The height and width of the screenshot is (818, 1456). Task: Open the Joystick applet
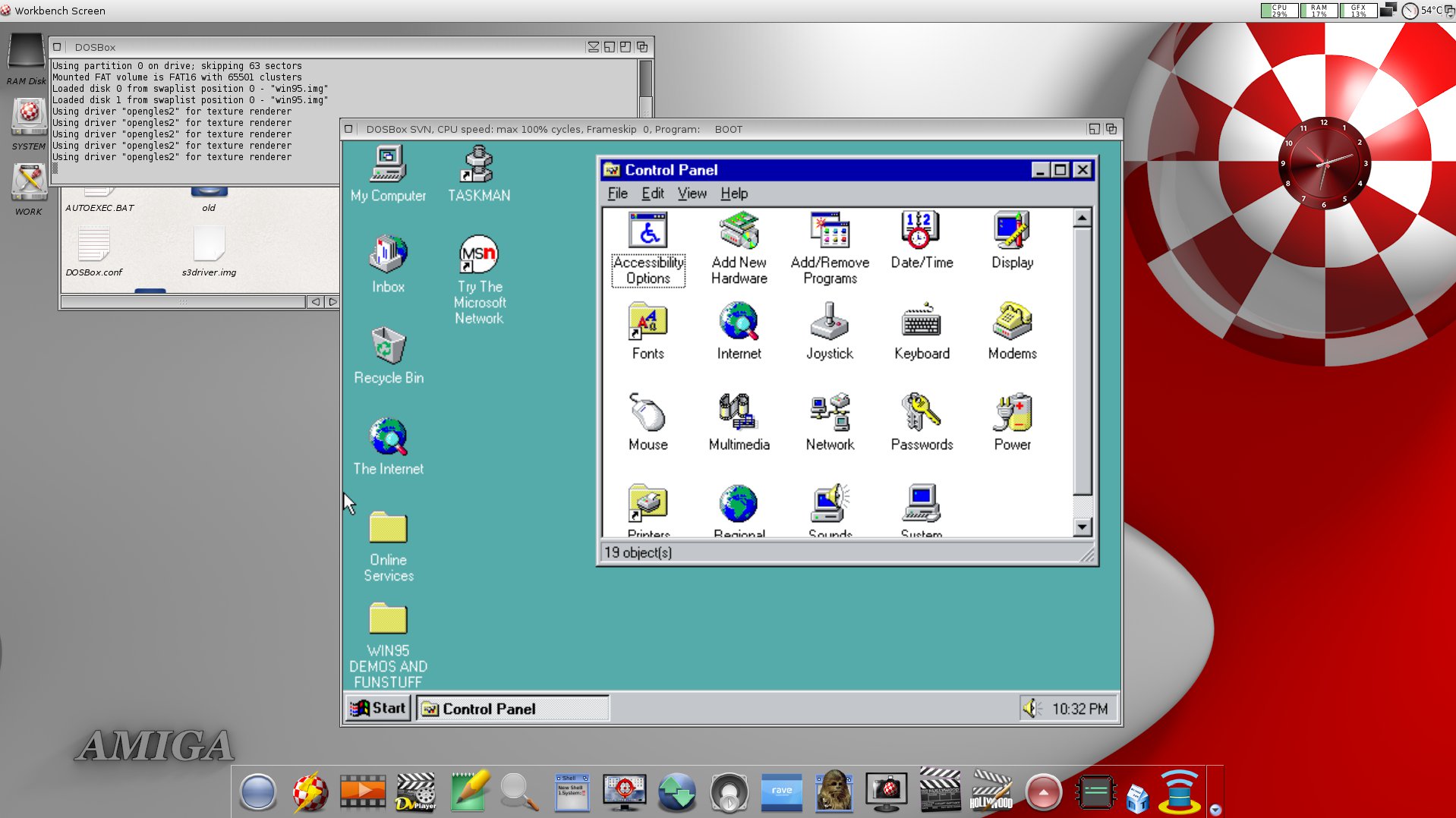[830, 332]
